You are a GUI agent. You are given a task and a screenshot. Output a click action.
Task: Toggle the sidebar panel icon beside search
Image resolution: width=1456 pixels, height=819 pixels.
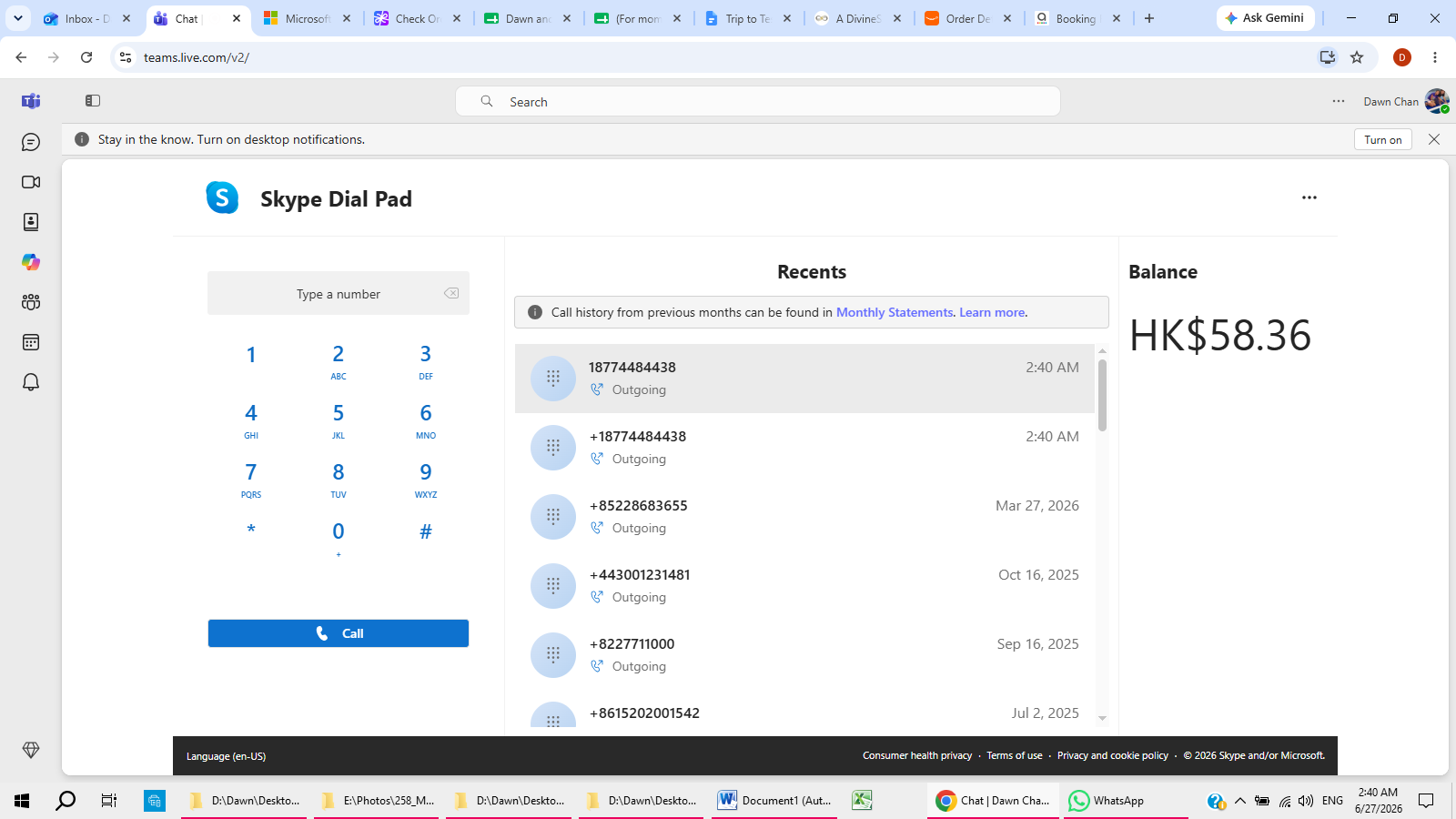tap(93, 101)
